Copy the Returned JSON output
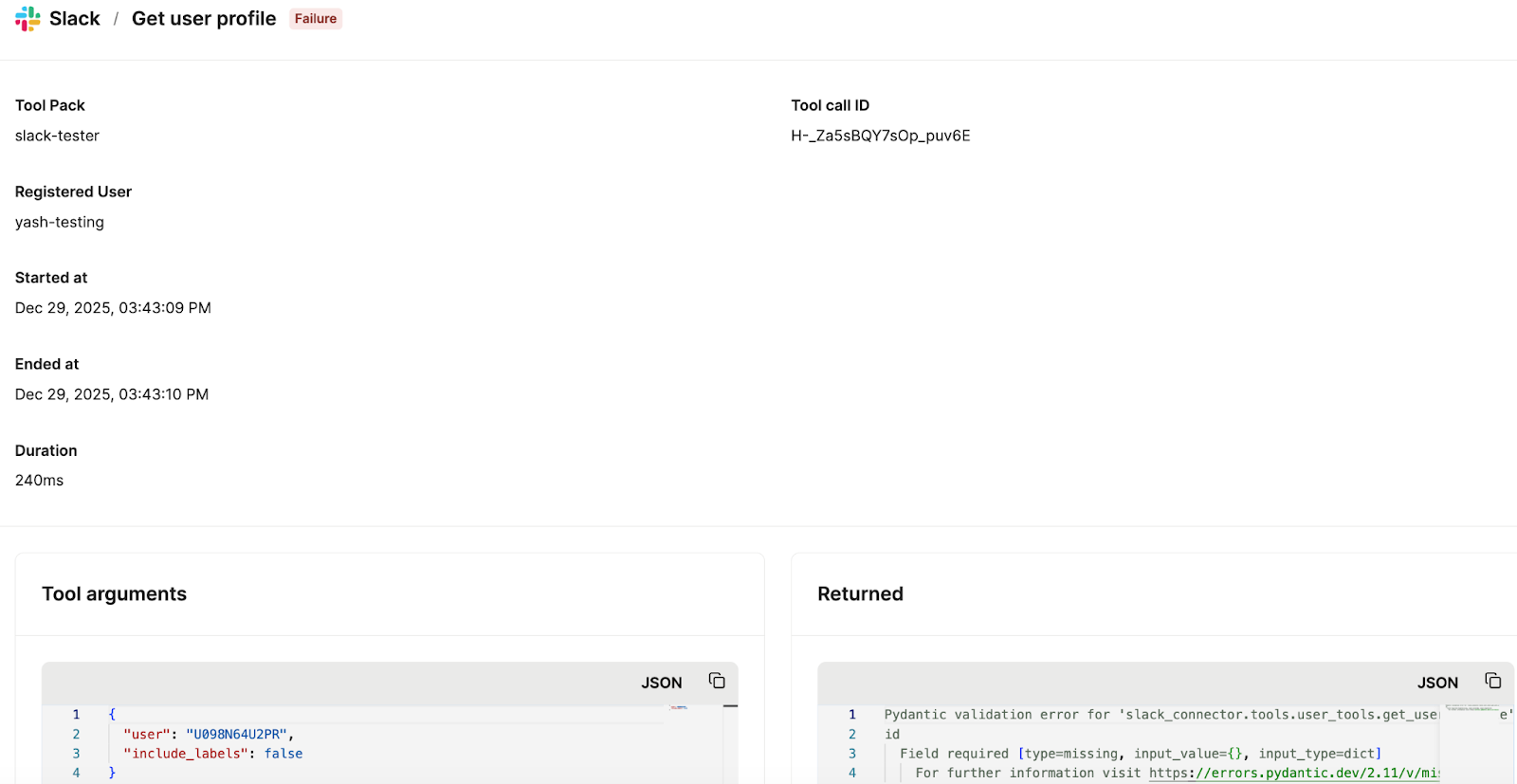Viewport: 1517px width, 784px height. coord(1493,681)
